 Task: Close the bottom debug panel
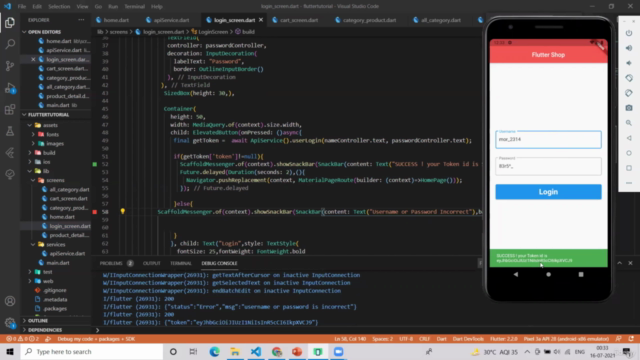point(630,263)
